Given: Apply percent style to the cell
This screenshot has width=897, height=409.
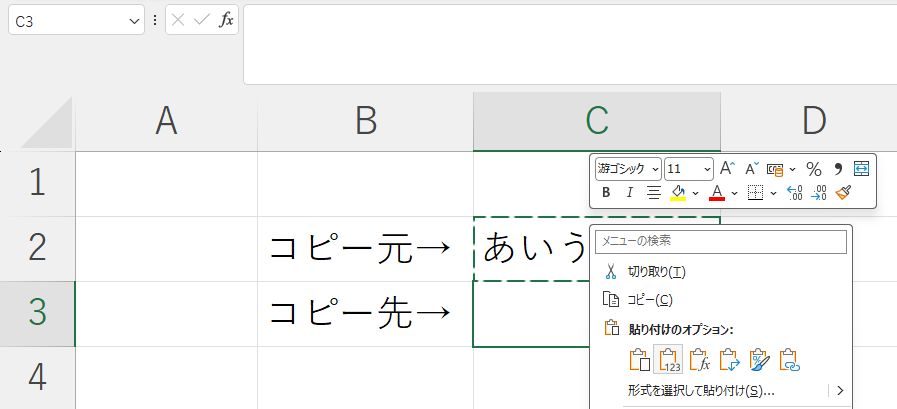Looking at the screenshot, I should (813, 169).
